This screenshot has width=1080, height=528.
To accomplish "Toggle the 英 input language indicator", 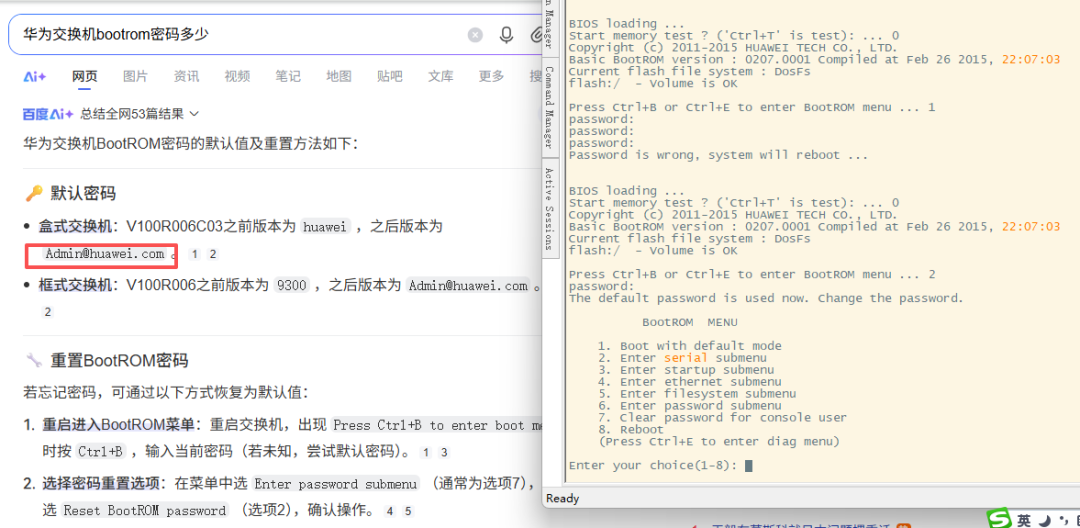I will 1024,520.
